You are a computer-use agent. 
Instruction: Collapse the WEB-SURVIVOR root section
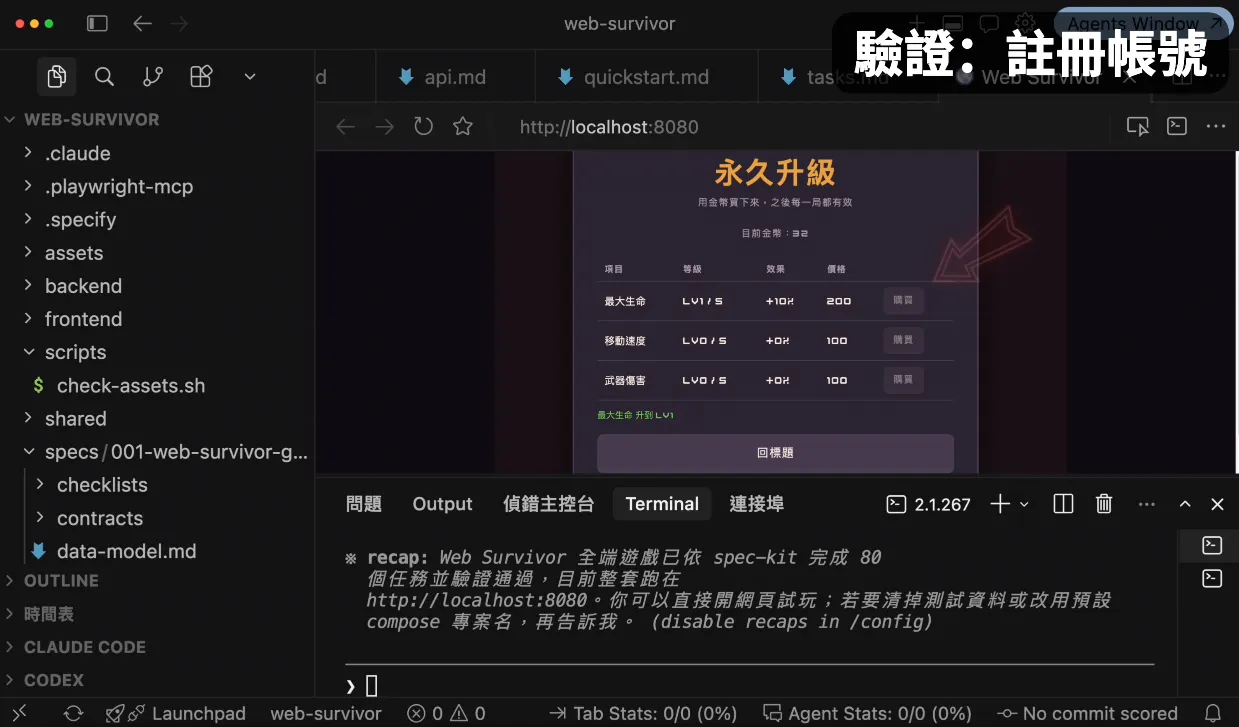pyautogui.click(x=157, y=119)
